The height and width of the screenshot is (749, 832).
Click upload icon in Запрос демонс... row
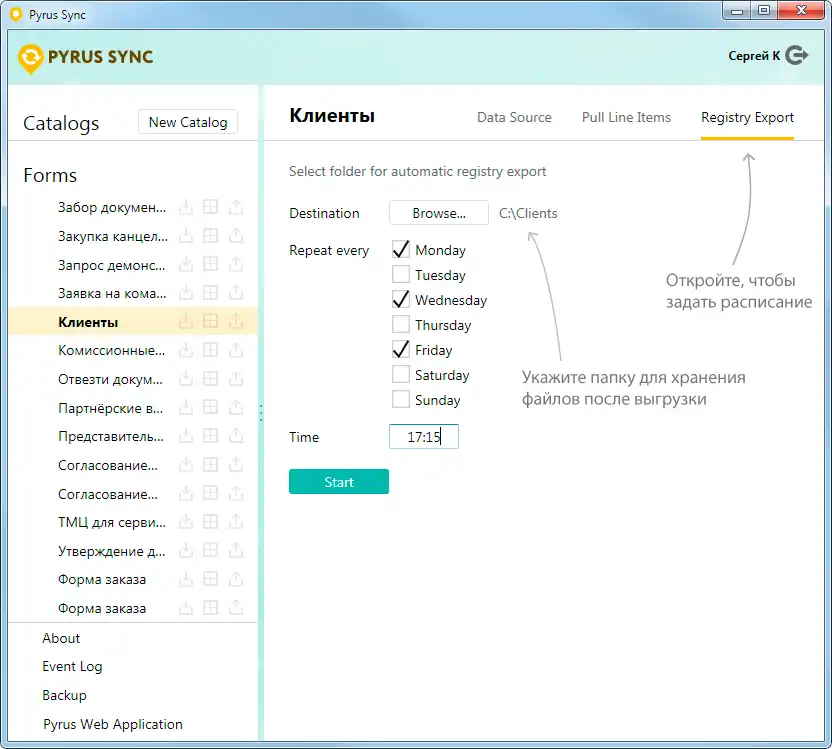(x=236, y=264)
